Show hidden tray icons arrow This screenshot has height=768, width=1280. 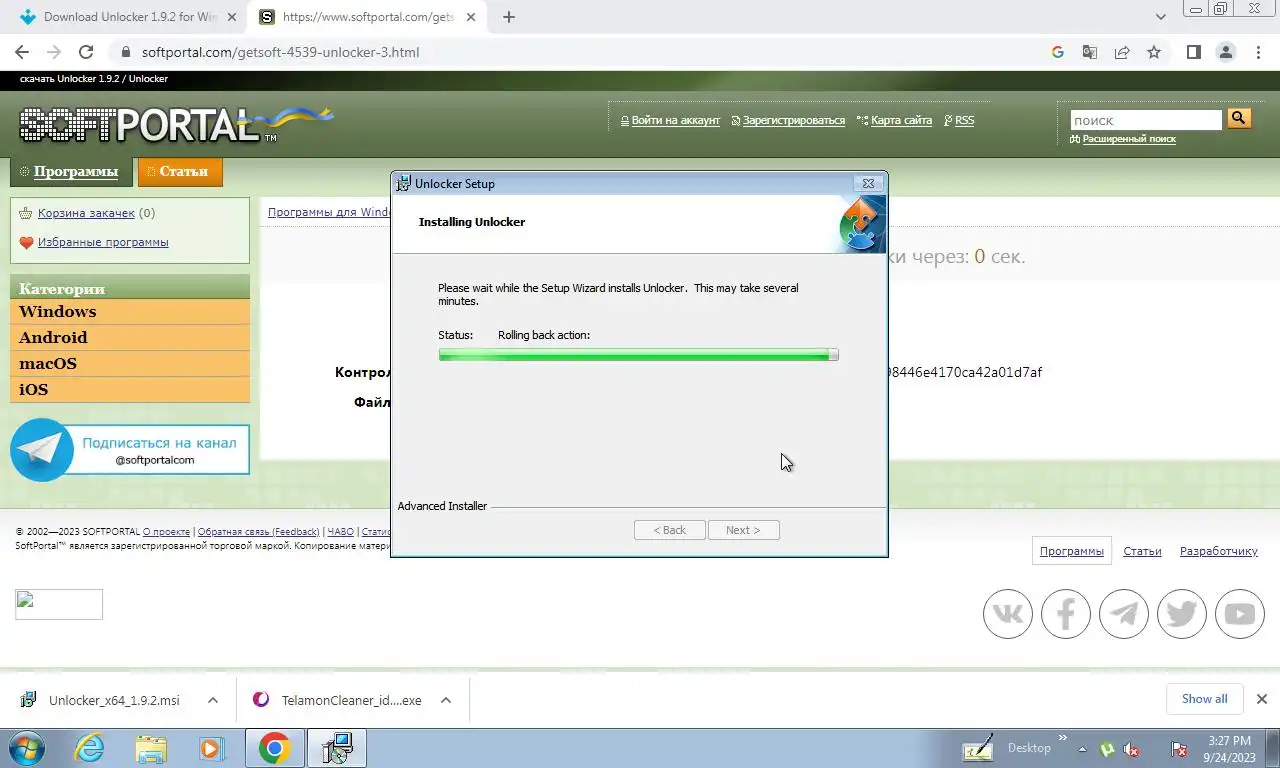(x=1082, y=749)
